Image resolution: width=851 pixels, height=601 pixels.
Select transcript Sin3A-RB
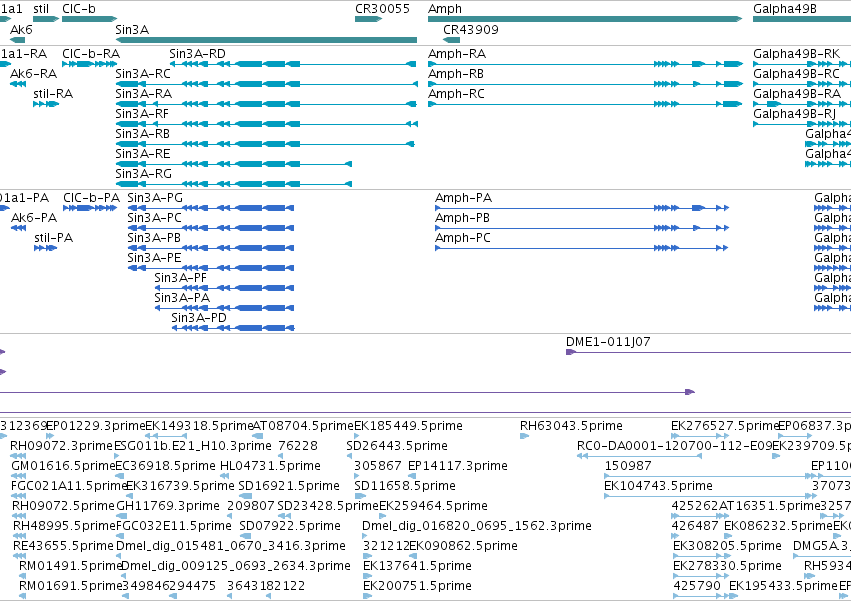tap(142, 134)
